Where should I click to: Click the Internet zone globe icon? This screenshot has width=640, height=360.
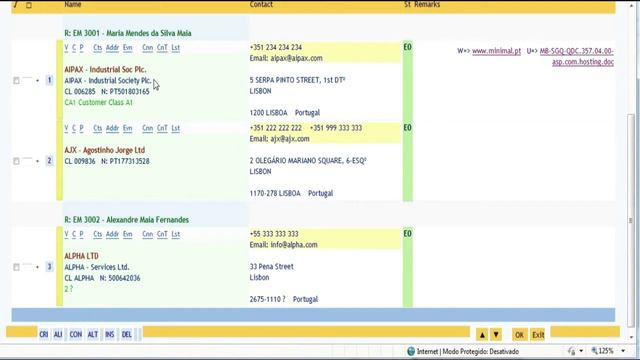pos(411,351)
